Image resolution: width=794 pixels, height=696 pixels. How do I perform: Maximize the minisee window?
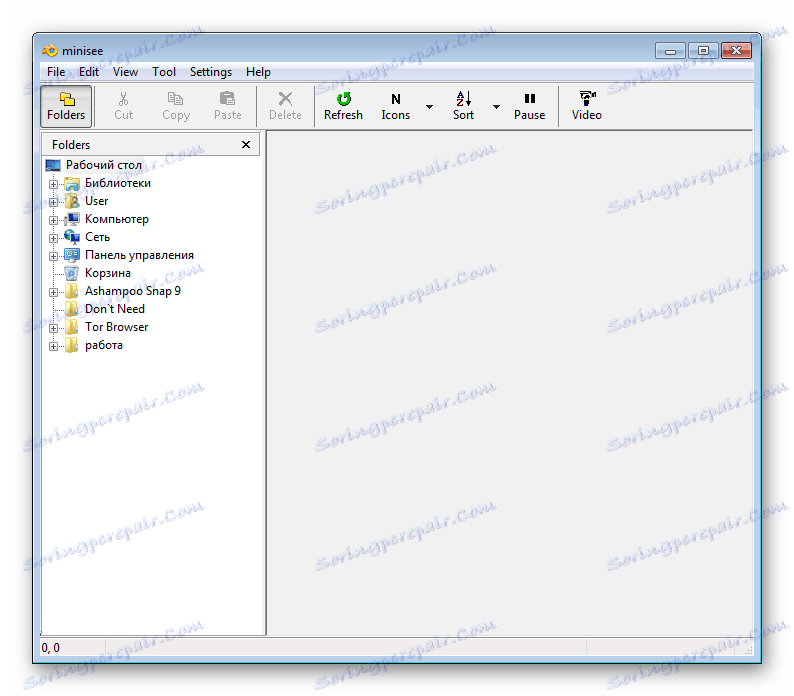pos(703,51)
